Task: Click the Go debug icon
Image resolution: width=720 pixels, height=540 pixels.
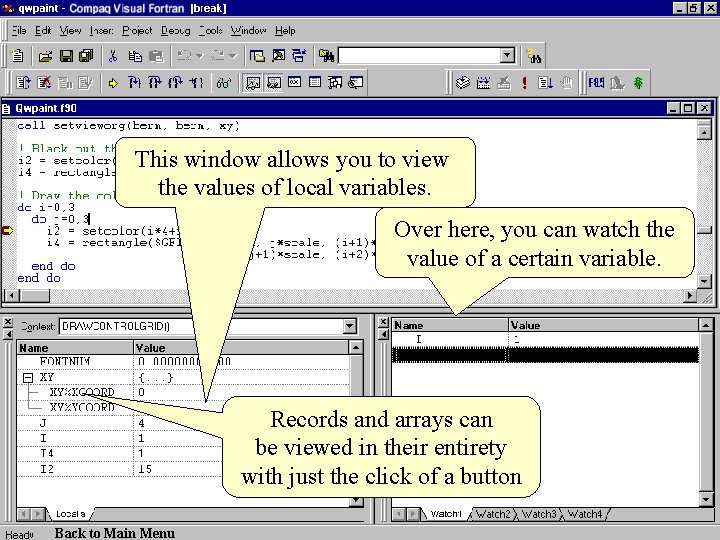Action: (x=545, y=83)
